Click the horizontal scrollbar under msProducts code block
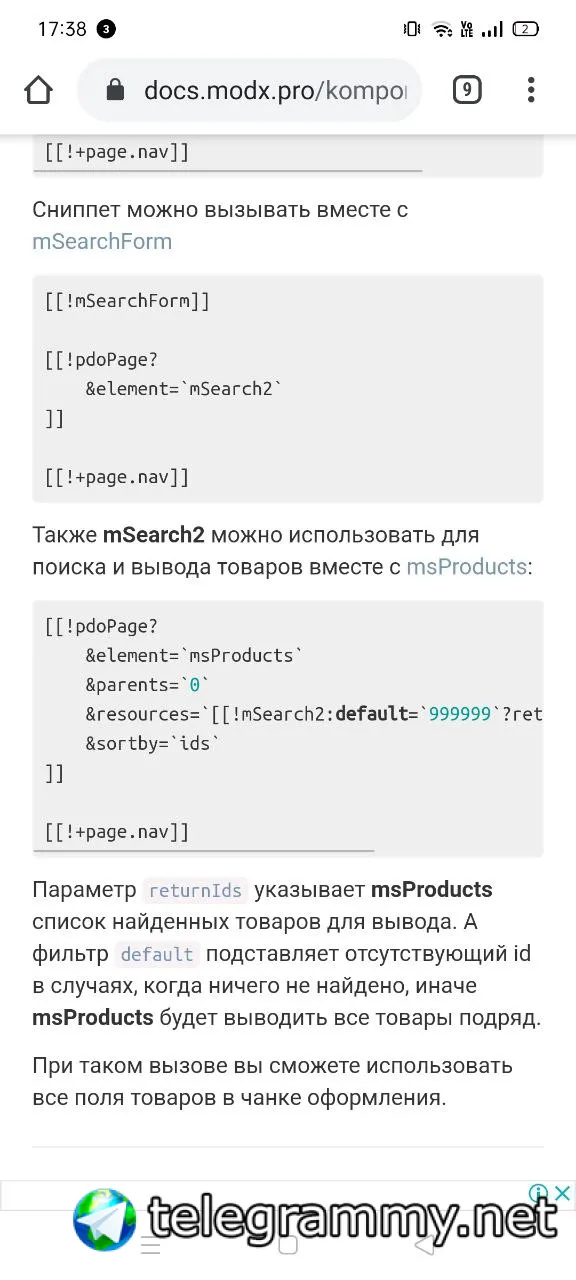This screenshot has width=576, height=1280. pyautogui.click(x=204, y=851)
